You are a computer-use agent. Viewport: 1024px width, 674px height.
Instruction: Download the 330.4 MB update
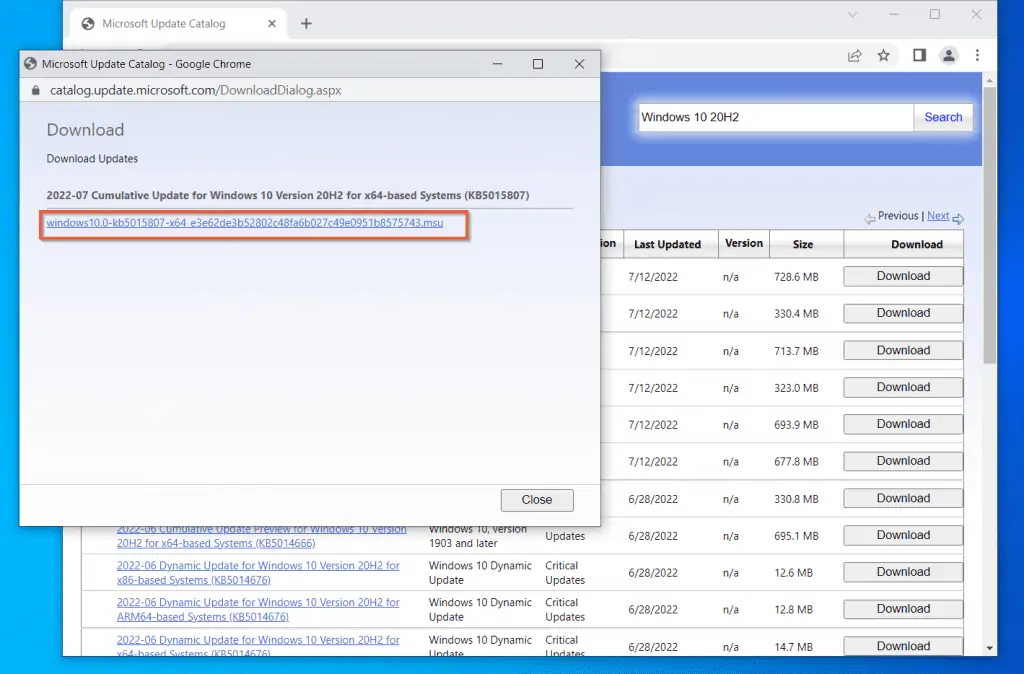coord(903,313)
